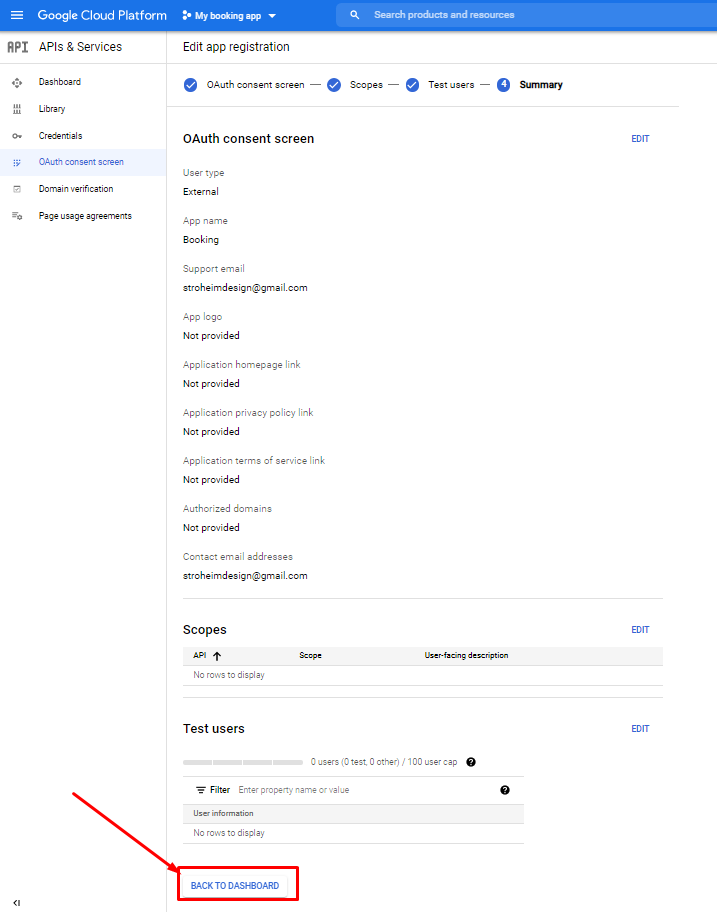Click the BACK TO DASHBOARD button
Viewport: 717px width, 912px height.
point(235,886)
